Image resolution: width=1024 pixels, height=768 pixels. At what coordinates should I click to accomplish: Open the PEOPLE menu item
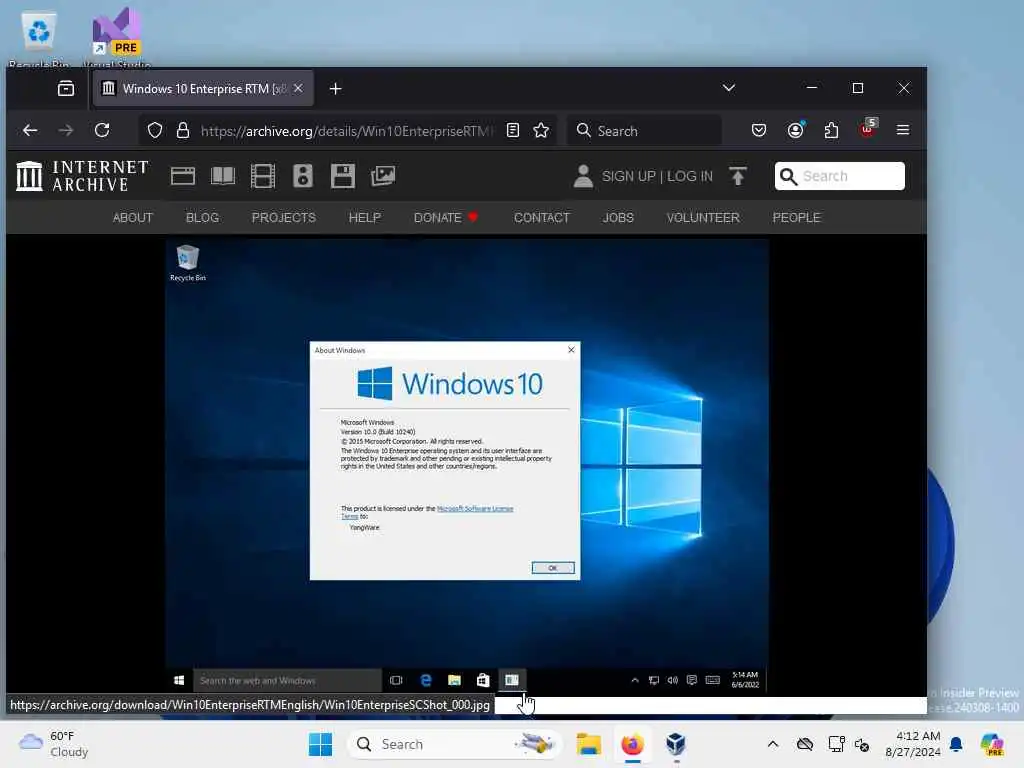point(796,217)
